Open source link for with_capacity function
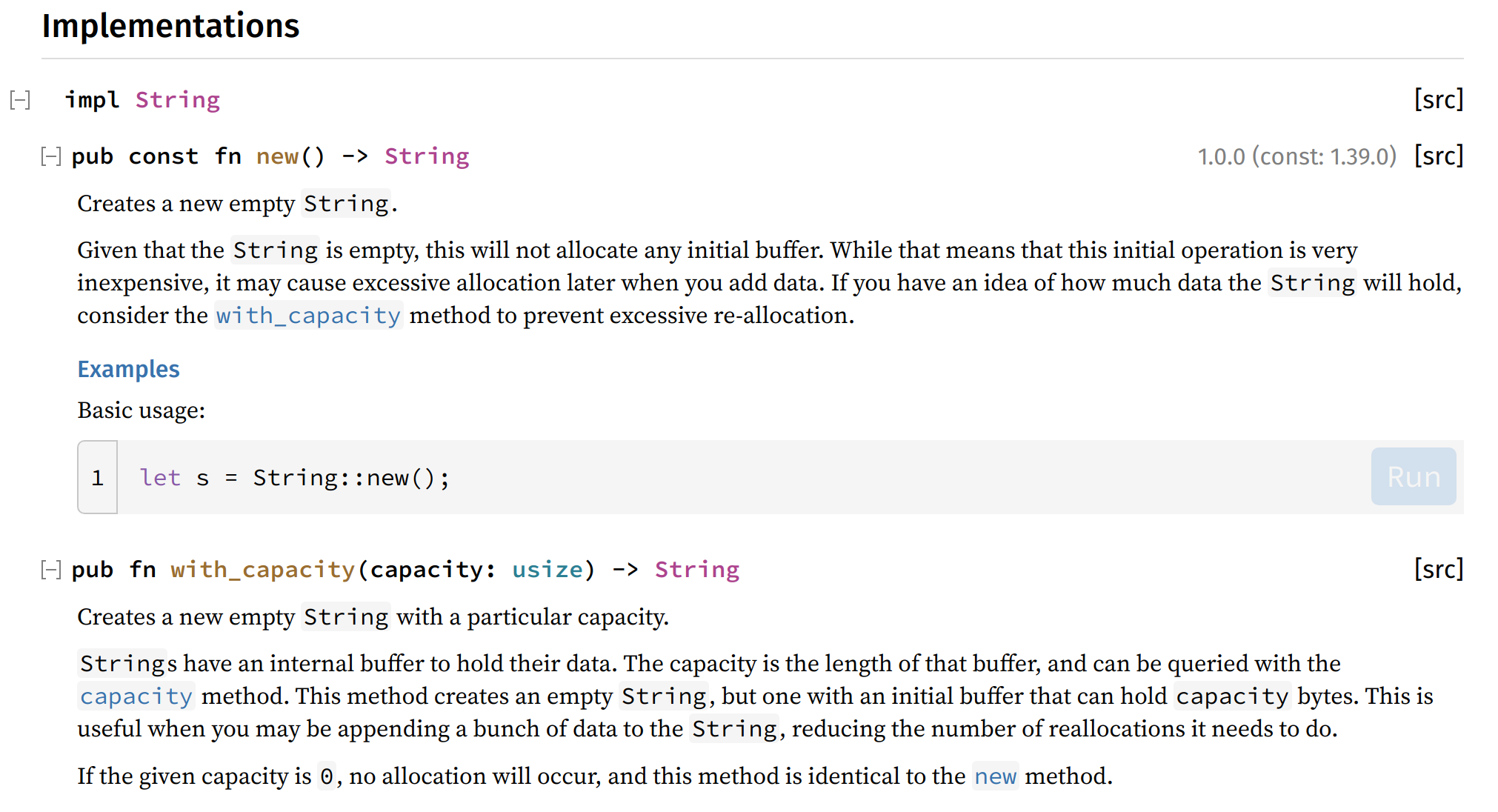Image resolution: width=1498 pixels, height=812 pixels. (1439, 569)
